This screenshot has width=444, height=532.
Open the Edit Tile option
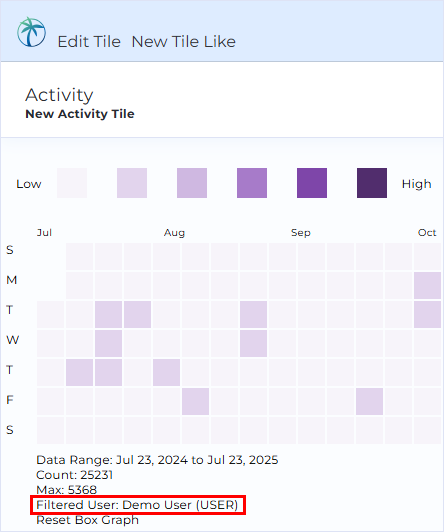89,42
